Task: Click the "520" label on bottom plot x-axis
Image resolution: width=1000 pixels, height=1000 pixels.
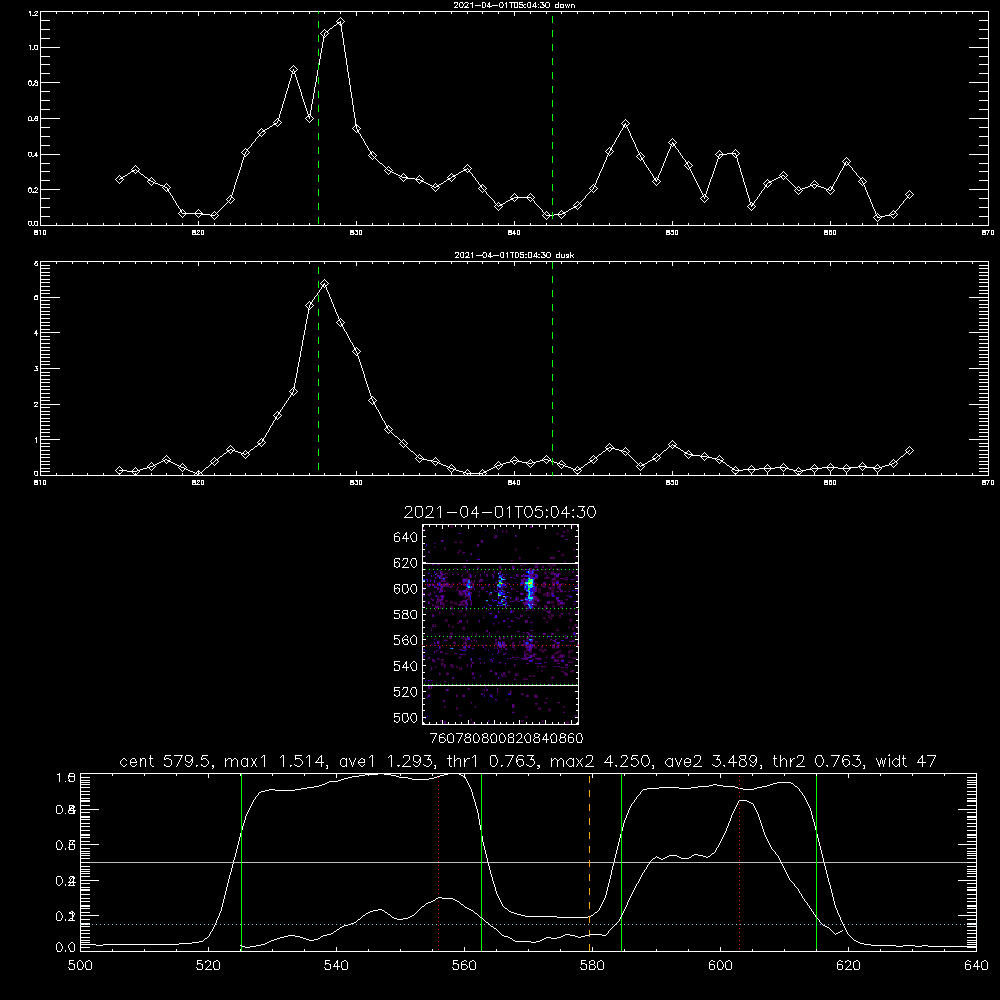Action: 208,966
